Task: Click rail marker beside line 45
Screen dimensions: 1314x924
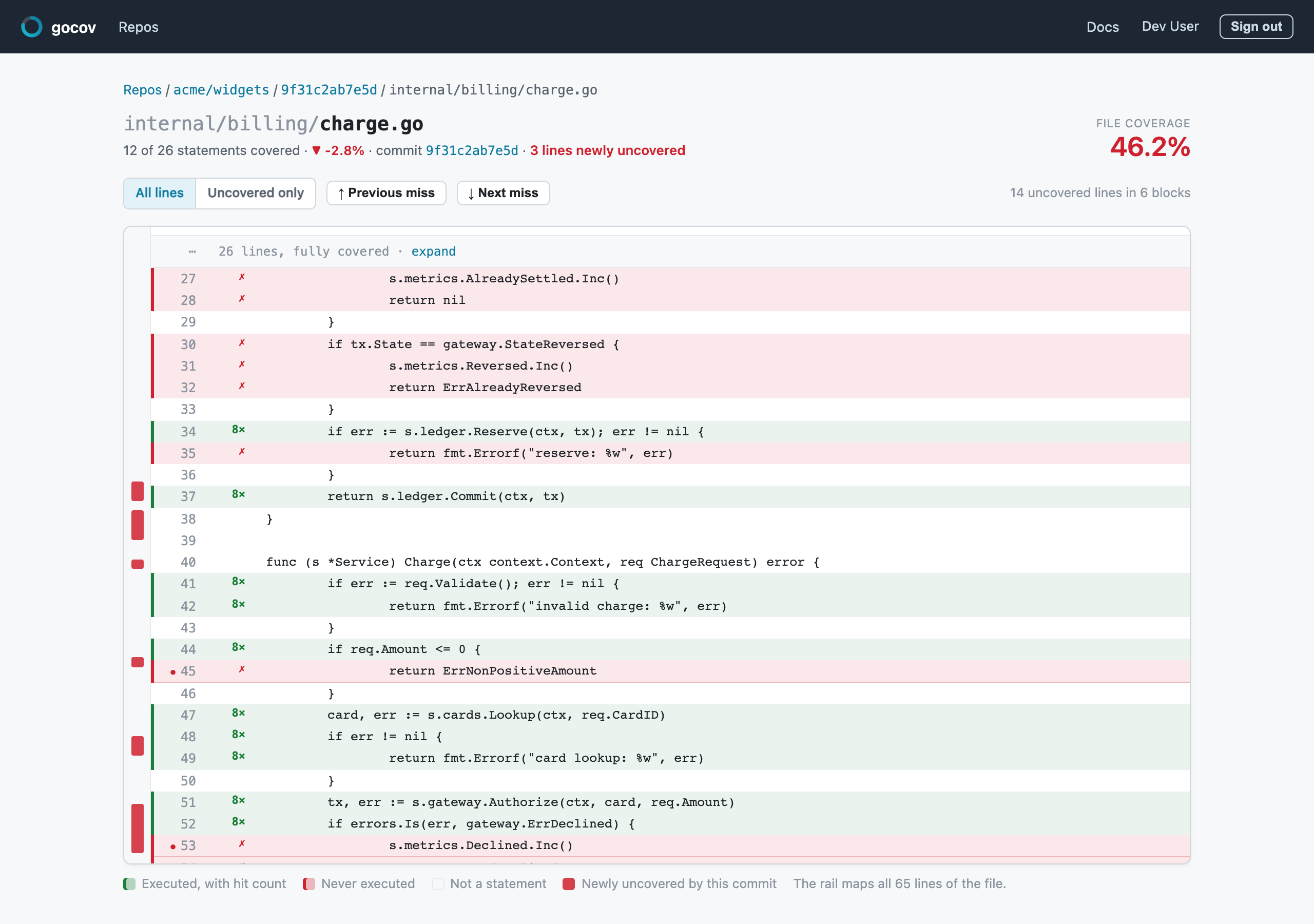Action: pos(138,662)
